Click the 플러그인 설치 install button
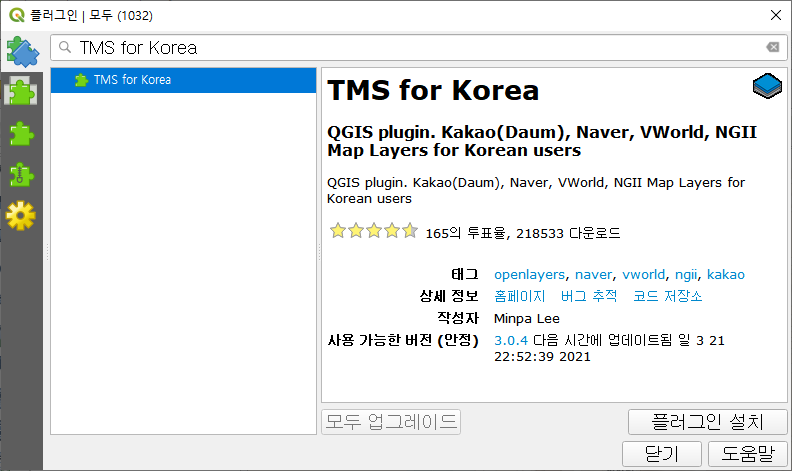Screen dimensions: 792x471 (x=707, y=421)
